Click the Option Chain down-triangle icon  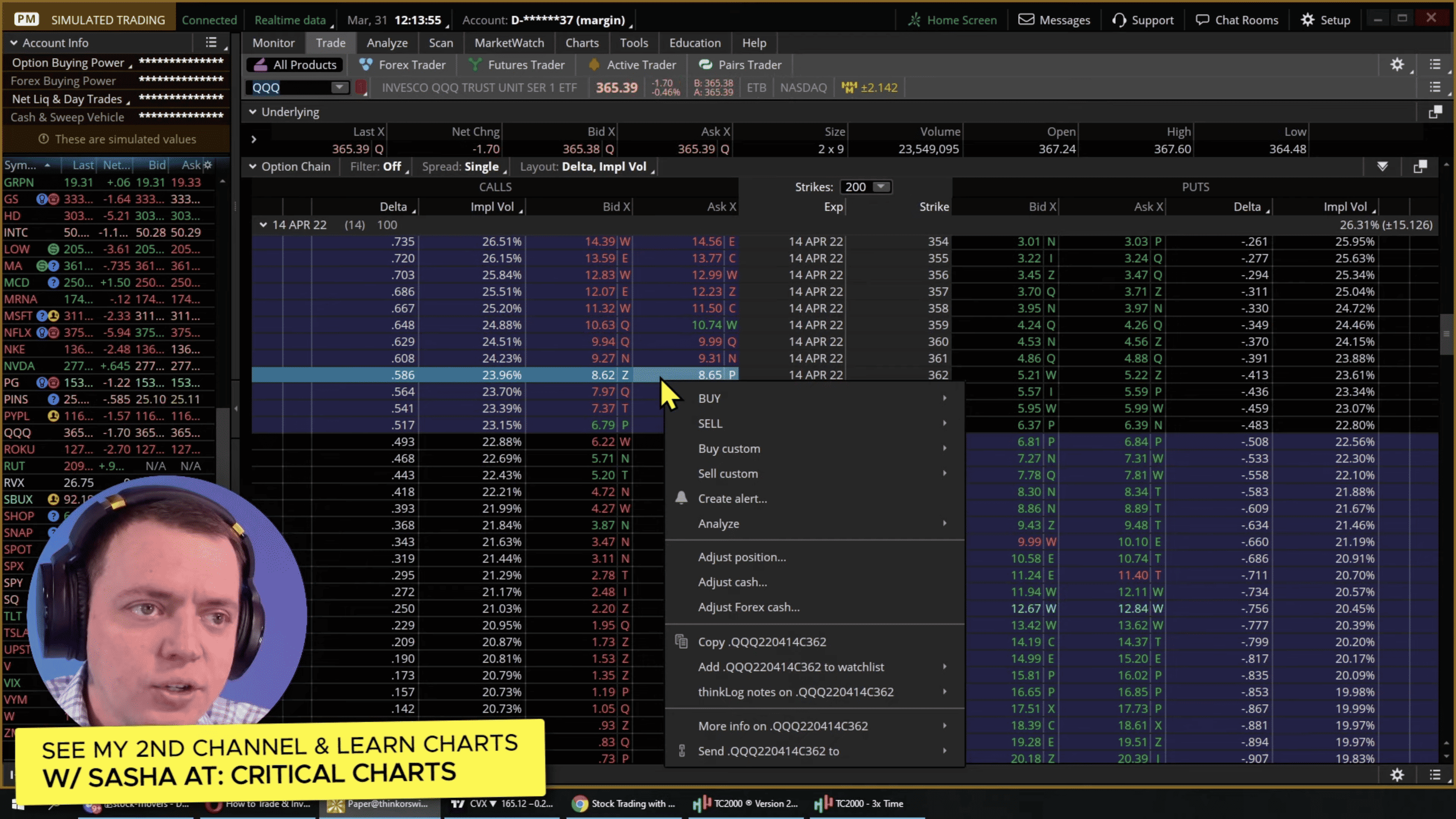pos(1382,167)
